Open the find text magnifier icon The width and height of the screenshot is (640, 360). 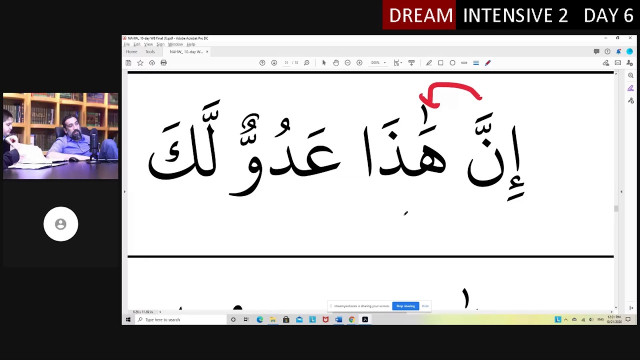(x=307, y=63)
